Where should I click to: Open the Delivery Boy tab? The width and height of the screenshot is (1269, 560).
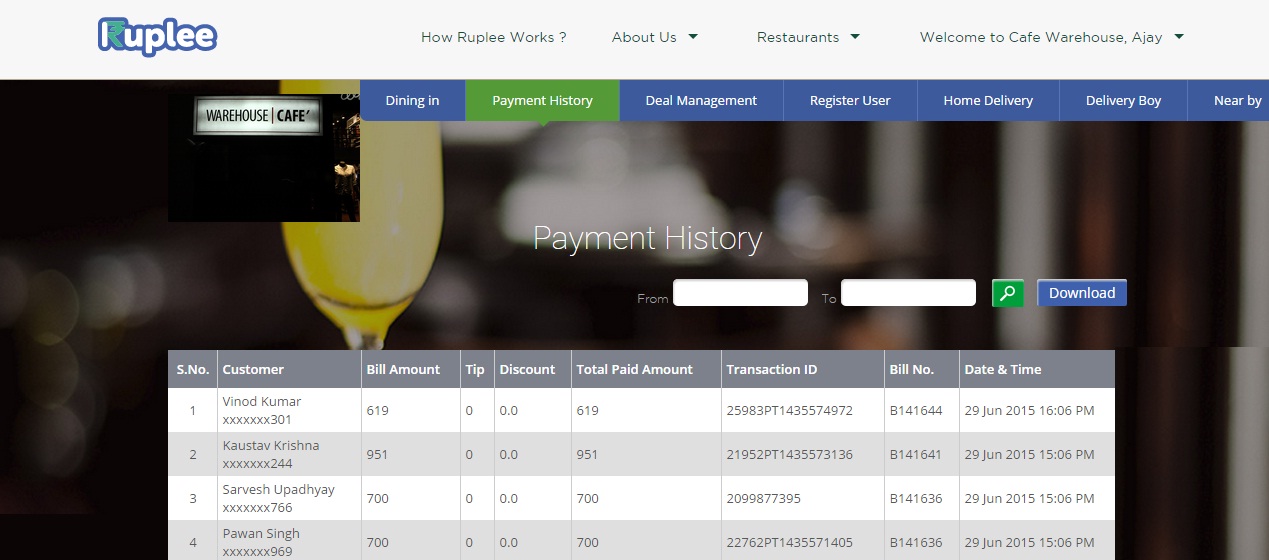(1123, 100)
